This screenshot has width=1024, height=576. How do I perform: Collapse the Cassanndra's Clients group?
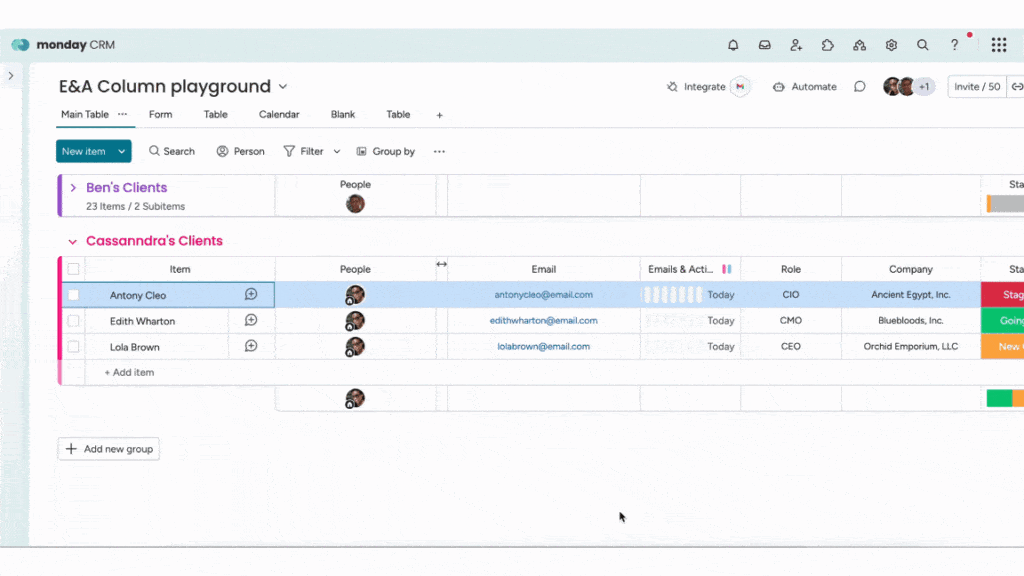coord(72,242)
